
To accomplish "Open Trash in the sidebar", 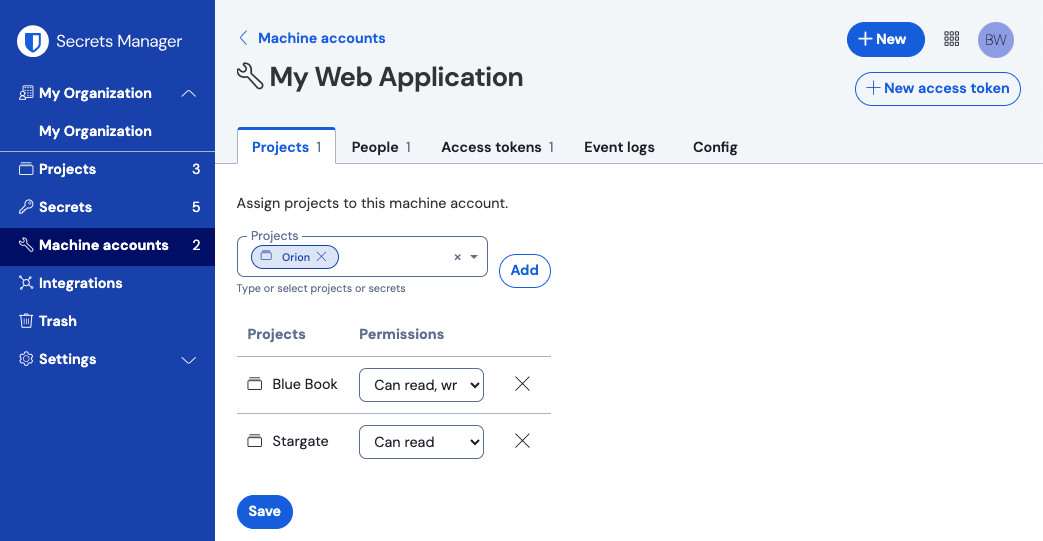I will coord(58,321).
